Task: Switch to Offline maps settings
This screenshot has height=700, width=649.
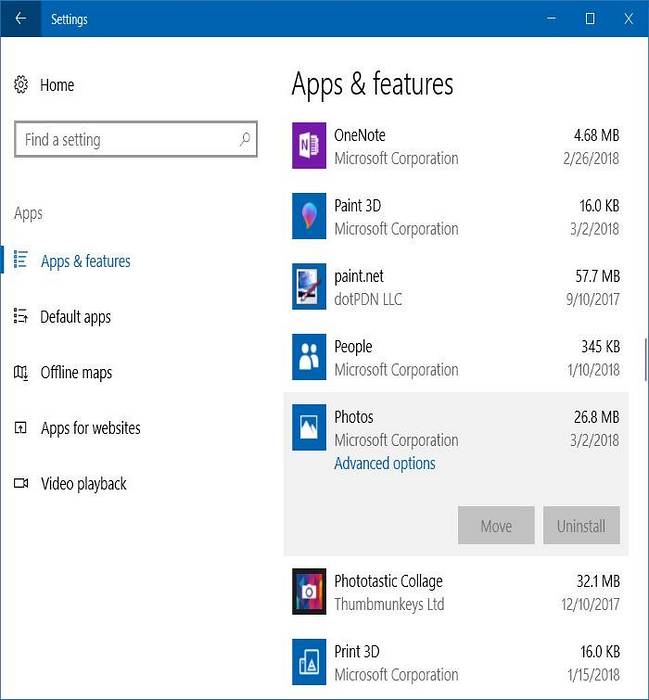Action: 76,373
